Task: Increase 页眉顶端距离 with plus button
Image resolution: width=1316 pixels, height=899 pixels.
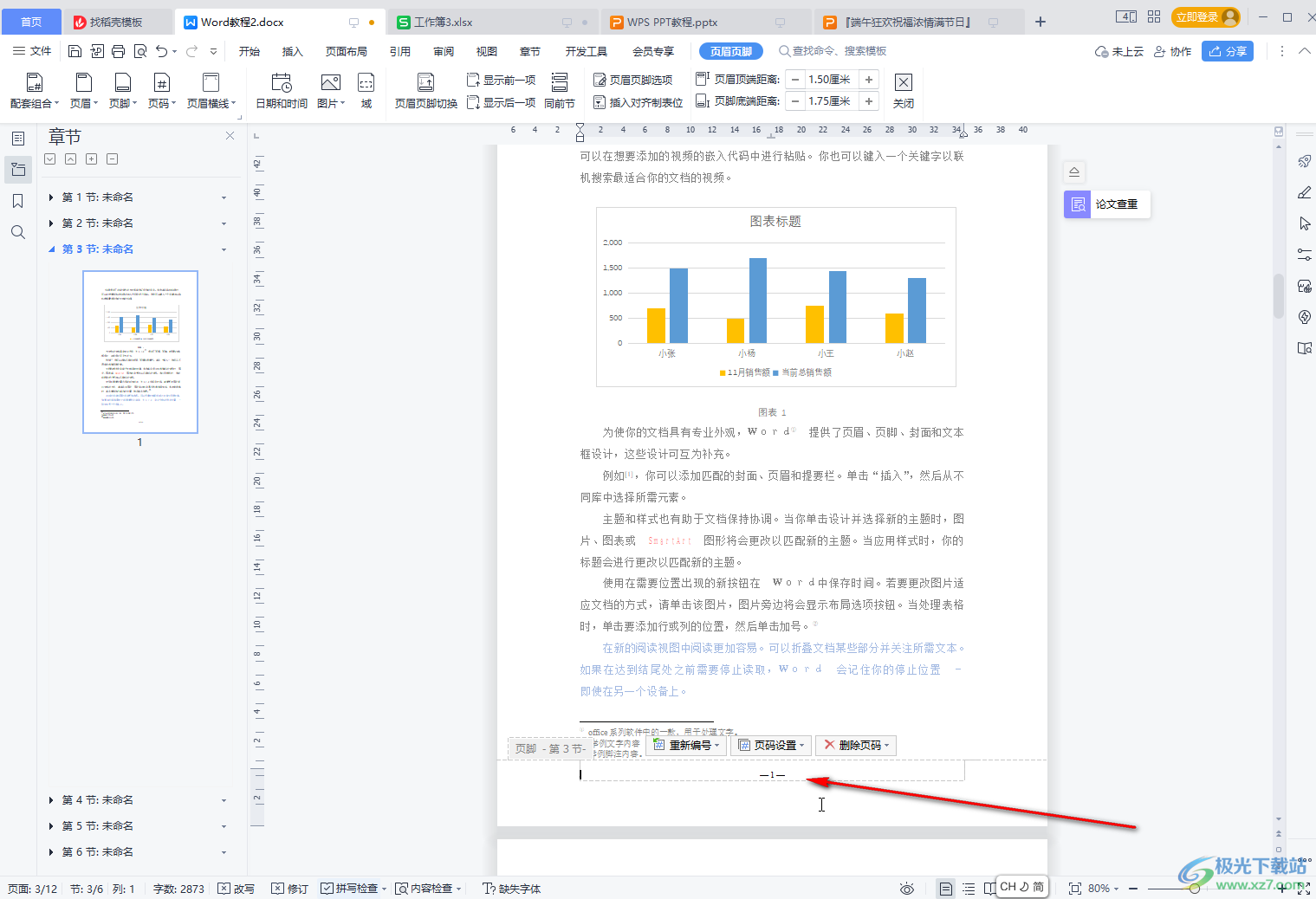Action: [869, 80]
